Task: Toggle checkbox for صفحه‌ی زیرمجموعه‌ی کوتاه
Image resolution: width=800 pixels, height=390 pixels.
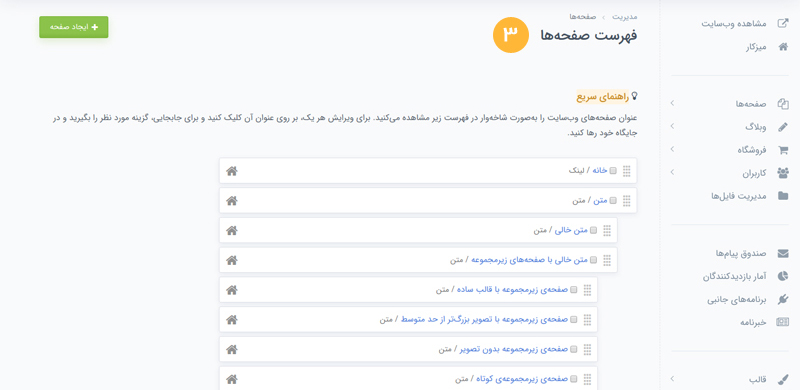Action: [x=573, y=379]
